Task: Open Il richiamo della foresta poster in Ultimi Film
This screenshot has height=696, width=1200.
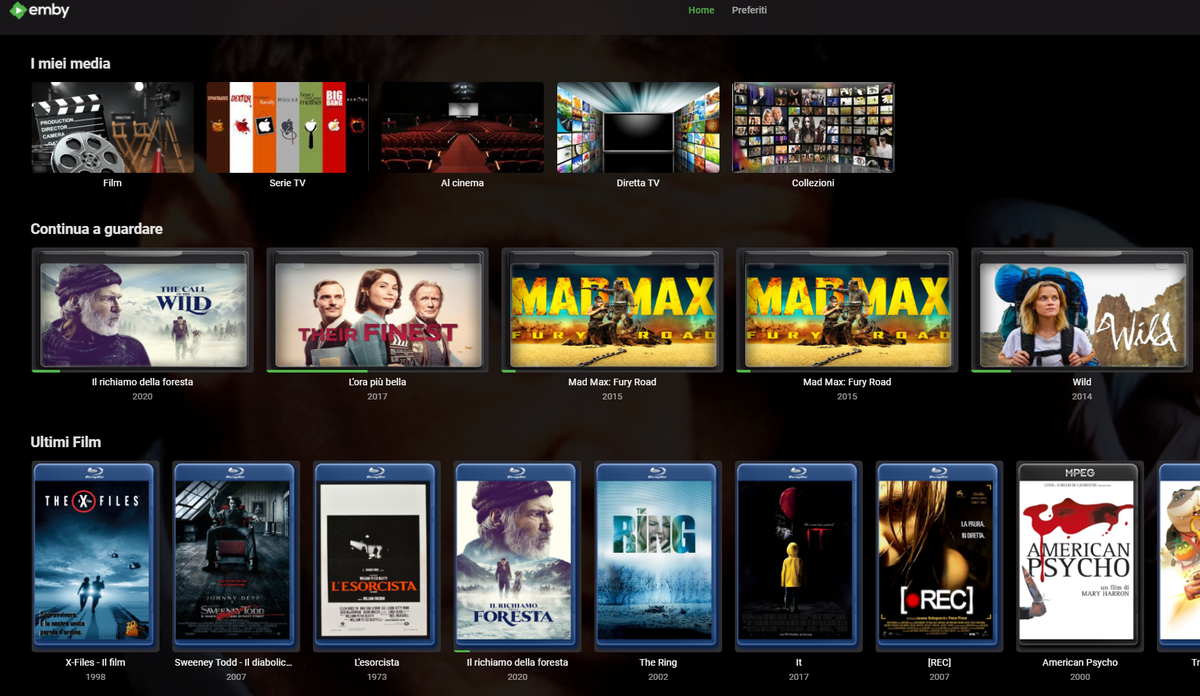Action: tap(517, 556)
